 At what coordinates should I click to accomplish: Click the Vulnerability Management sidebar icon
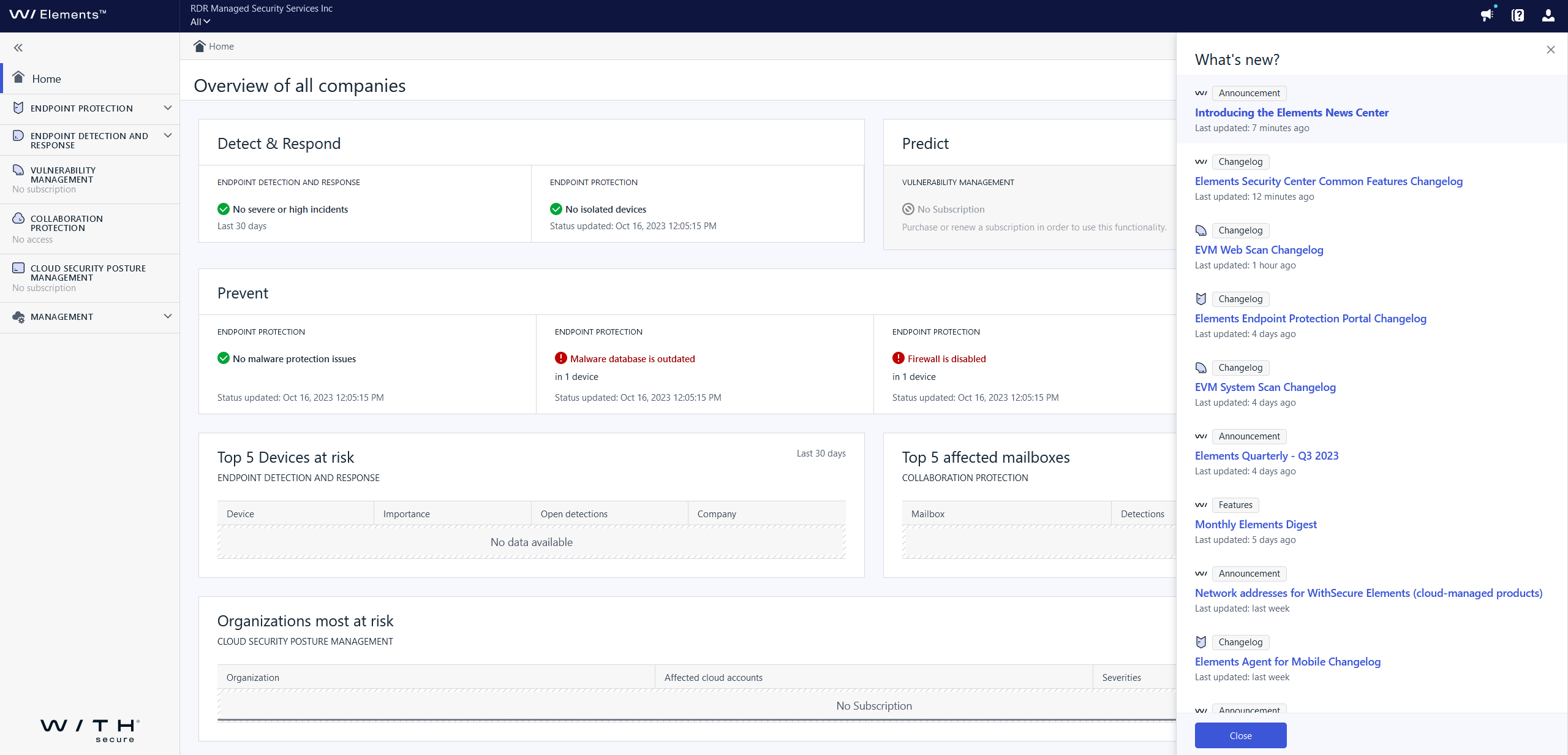pyautogui.click(x=18, y=170)
